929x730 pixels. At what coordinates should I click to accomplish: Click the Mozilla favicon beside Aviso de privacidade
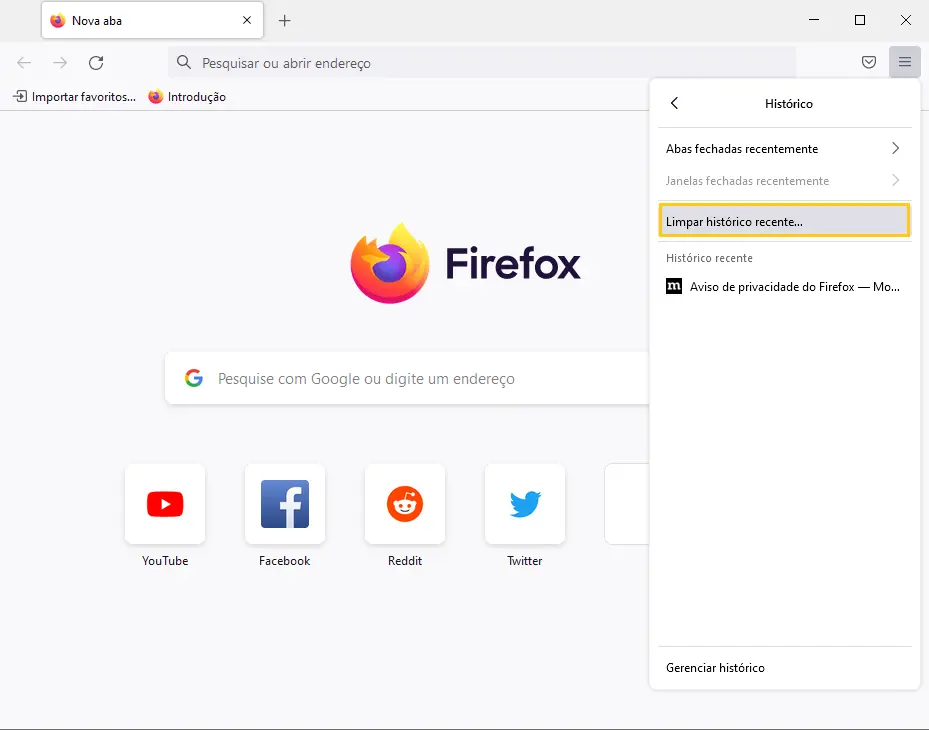pyautogui.click(x=674, y=286)
